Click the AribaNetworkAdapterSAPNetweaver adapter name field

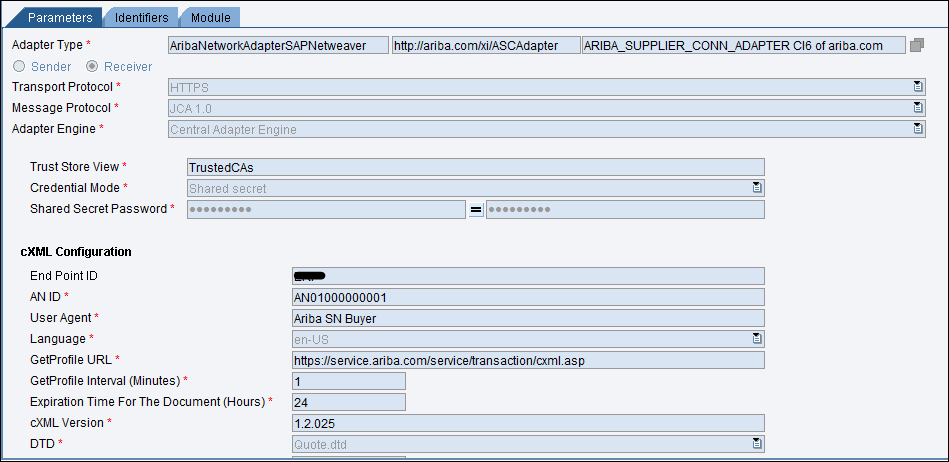point(278,45)
